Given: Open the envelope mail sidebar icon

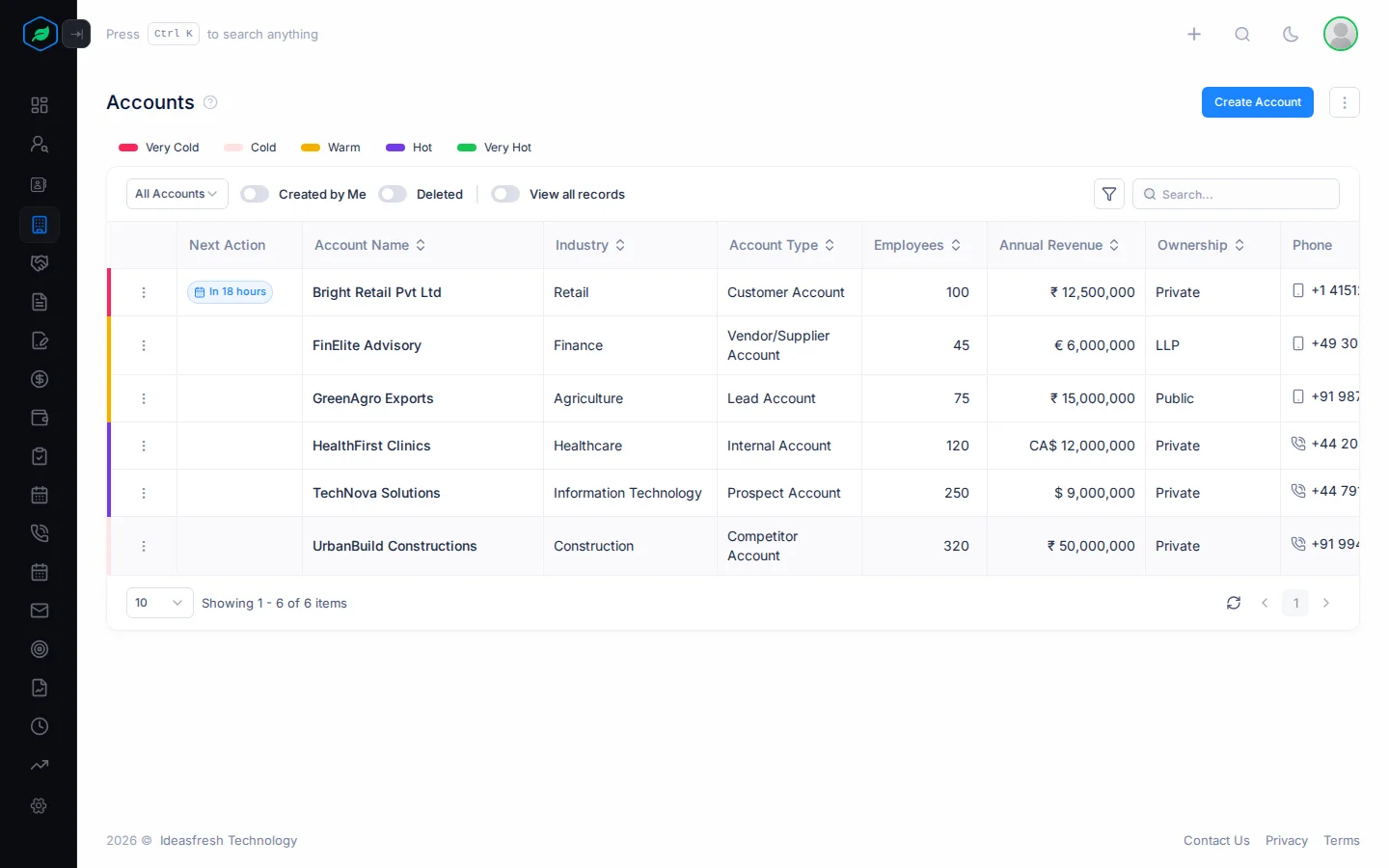Looking at the screenshot, I should pos(40,610).
